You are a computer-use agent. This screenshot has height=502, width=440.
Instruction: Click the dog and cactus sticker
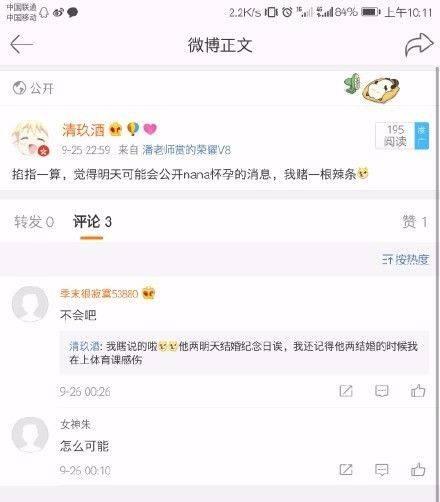click(372, 88)
